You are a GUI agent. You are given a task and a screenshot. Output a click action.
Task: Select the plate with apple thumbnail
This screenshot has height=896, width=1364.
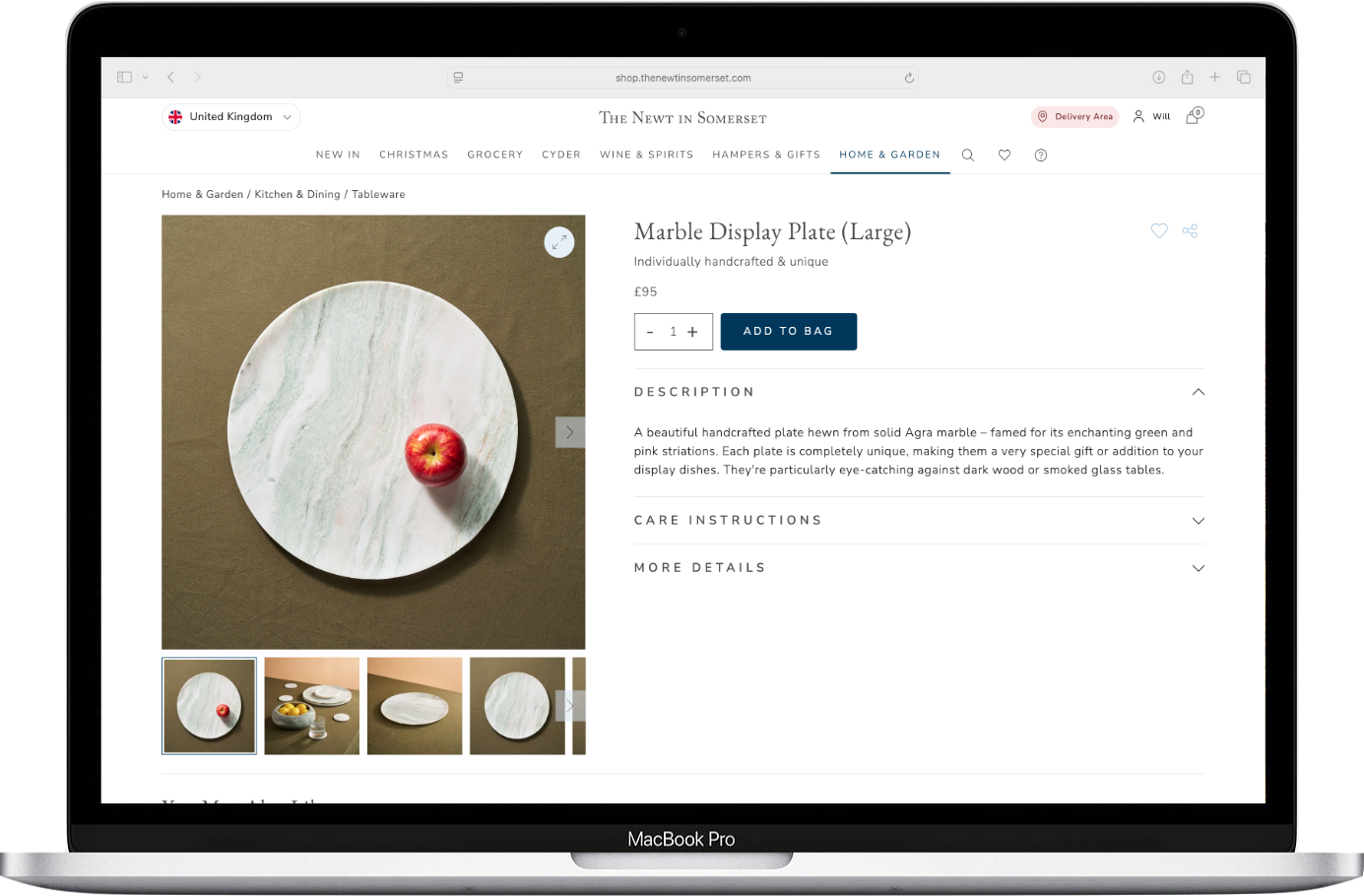(x=209, y=706)
